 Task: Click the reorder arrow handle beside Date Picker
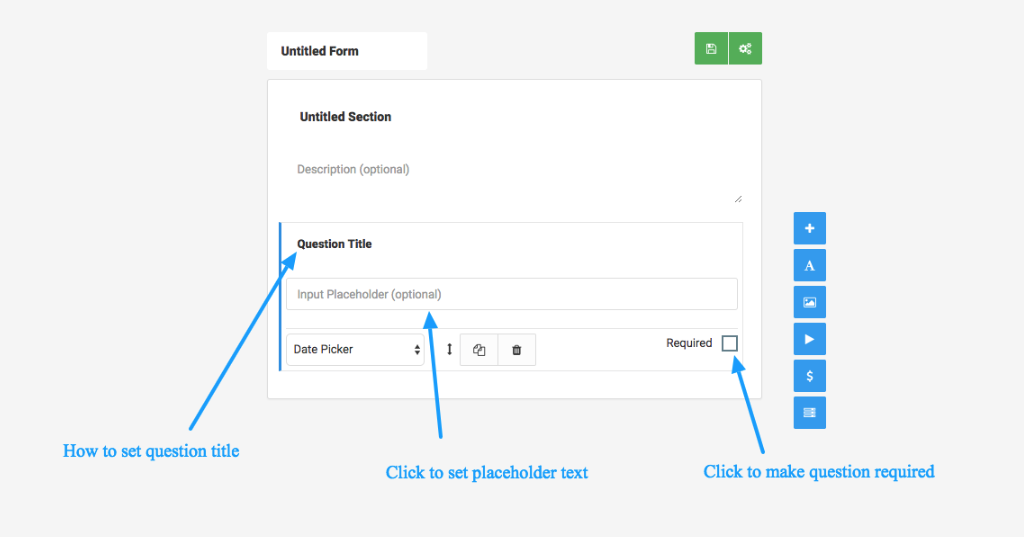click(449, 350)
